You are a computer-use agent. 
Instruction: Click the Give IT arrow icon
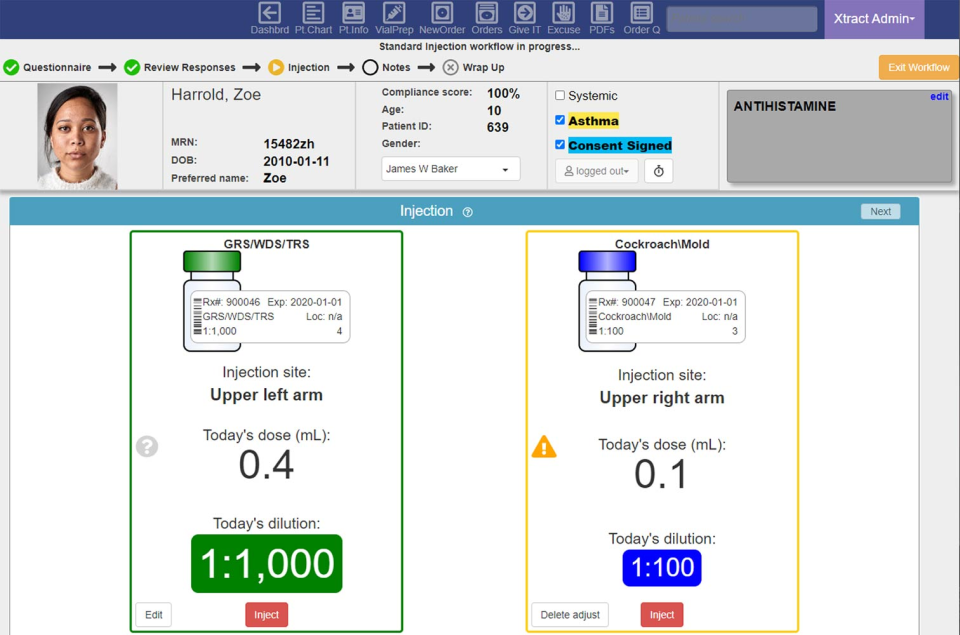click(524, 16)
